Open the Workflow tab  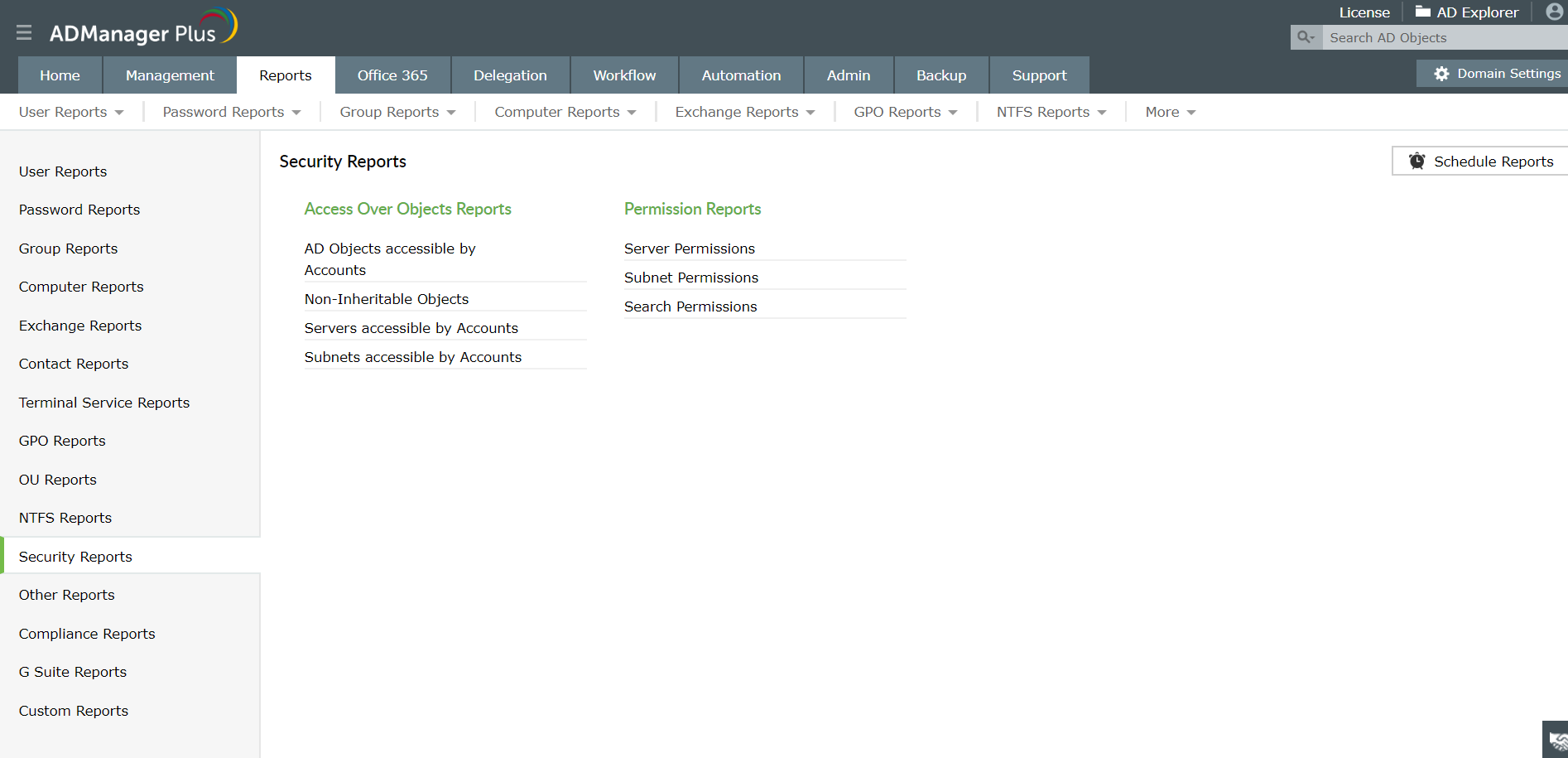click(623, 75)
